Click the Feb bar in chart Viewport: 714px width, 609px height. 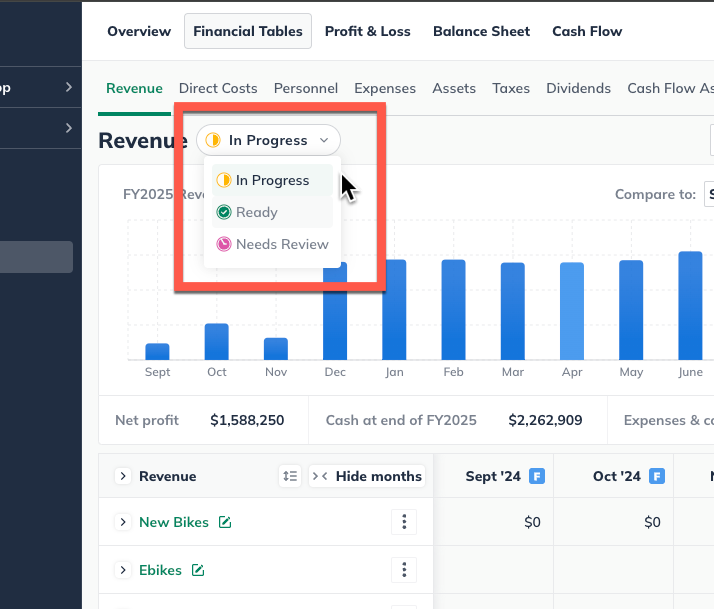point(454,310)
